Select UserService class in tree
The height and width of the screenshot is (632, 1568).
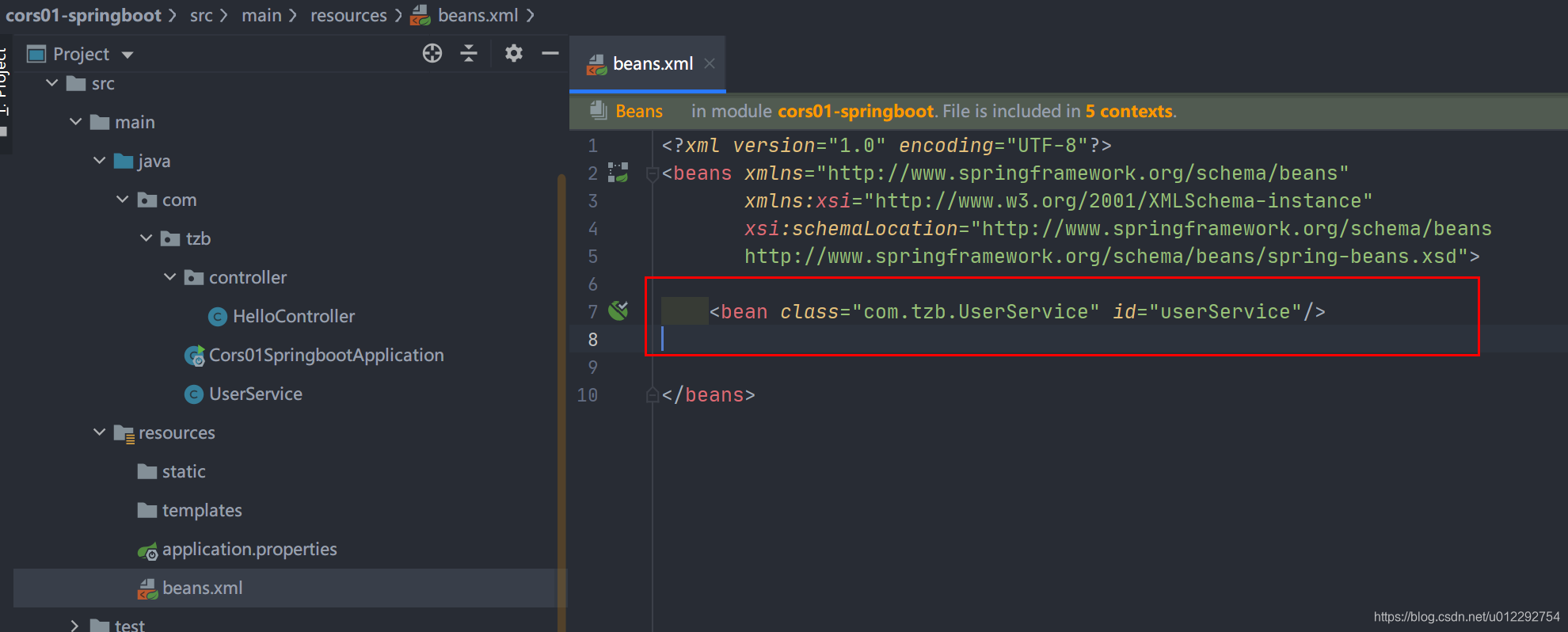coord(256,394)
